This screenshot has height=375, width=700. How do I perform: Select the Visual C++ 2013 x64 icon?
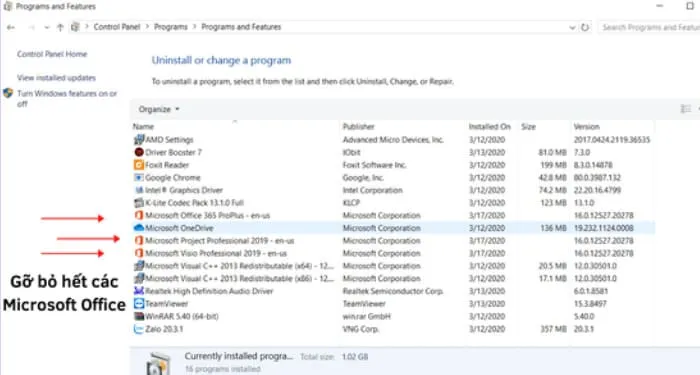[x=139, y=266]
